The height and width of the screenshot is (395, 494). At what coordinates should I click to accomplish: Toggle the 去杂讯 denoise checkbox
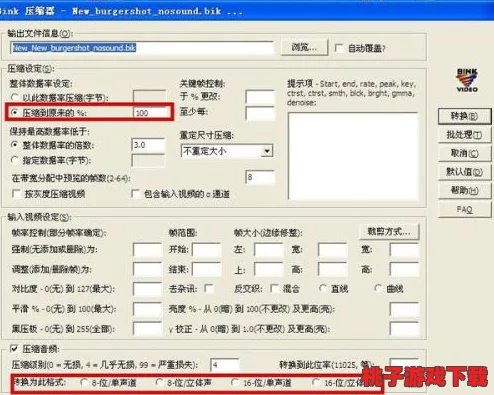[209, 288]
